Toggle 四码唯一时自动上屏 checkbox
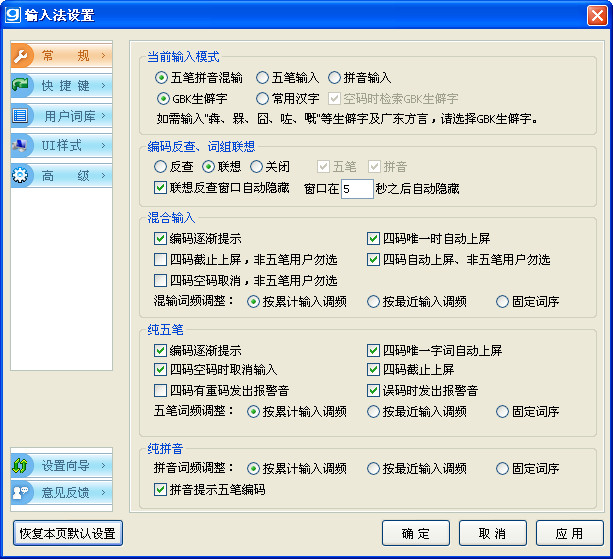Screen dimensions: 613x559 pos(429,238)
